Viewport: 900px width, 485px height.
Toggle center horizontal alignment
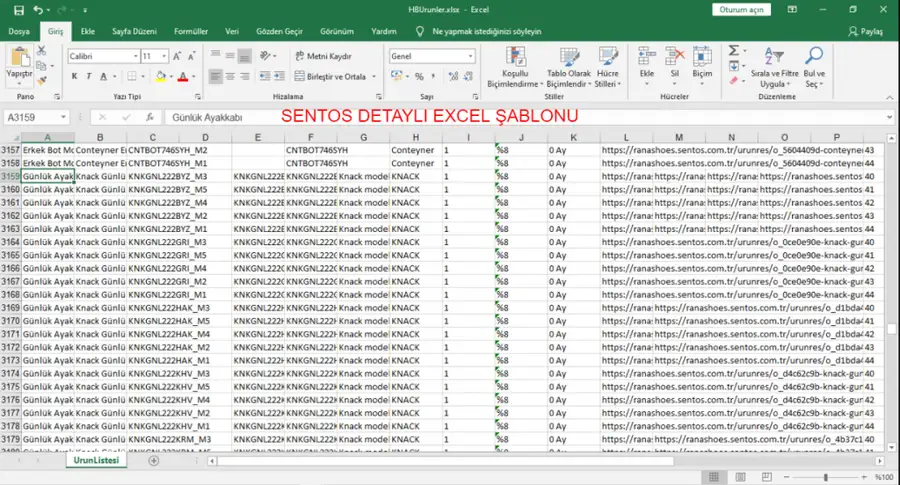pyautogui.click(x=230, y=76)
